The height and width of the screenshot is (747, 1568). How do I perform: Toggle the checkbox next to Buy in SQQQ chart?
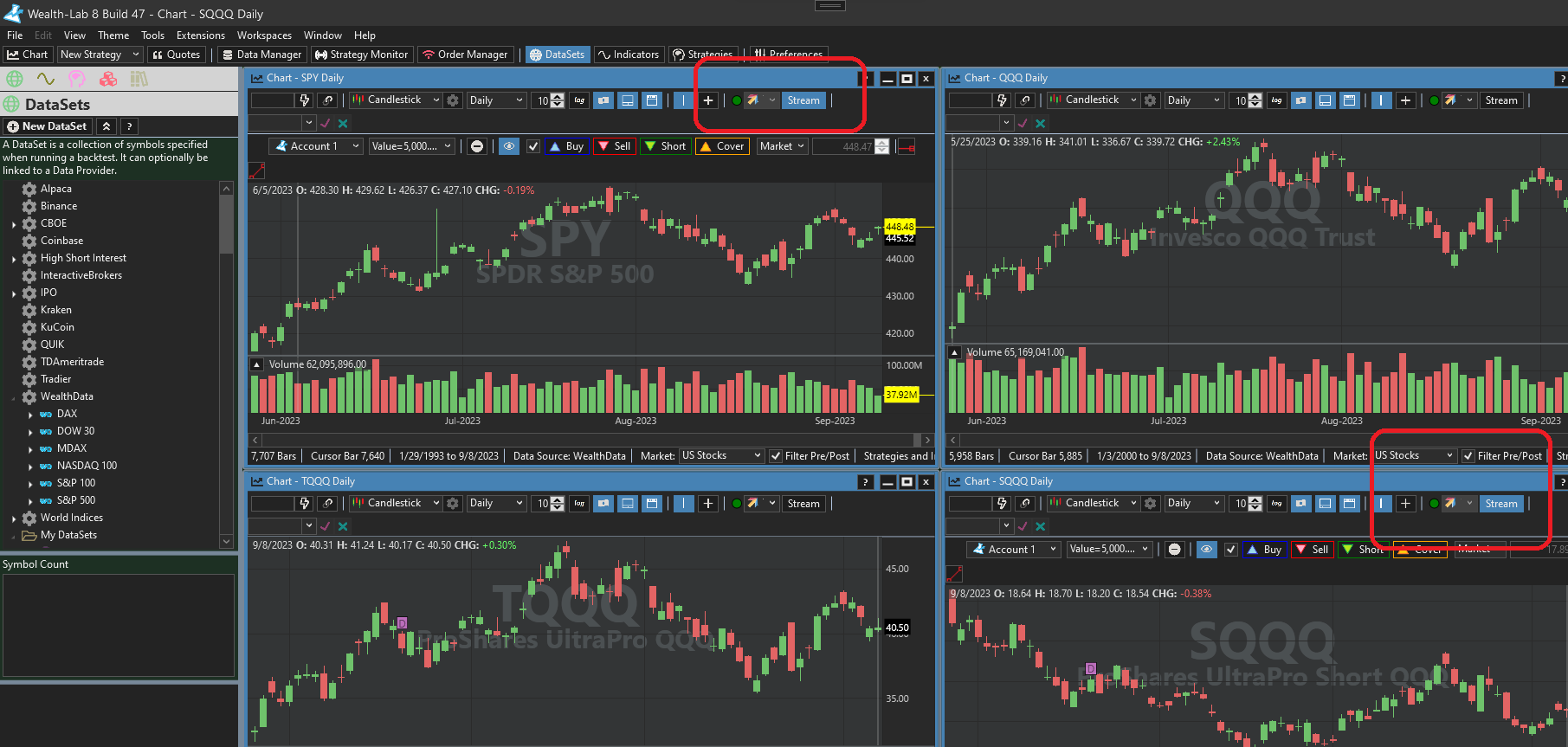(1230, 550)
